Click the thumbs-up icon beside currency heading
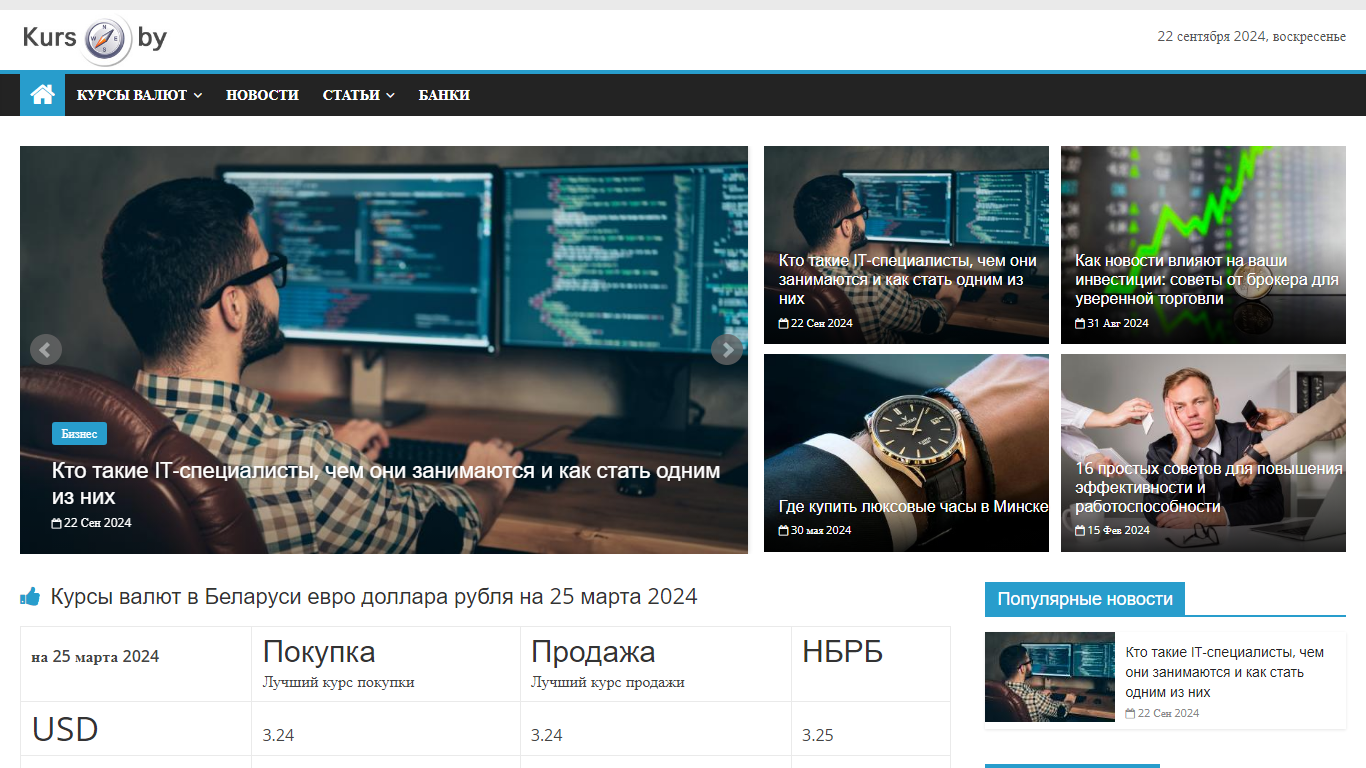 (30, 597)
